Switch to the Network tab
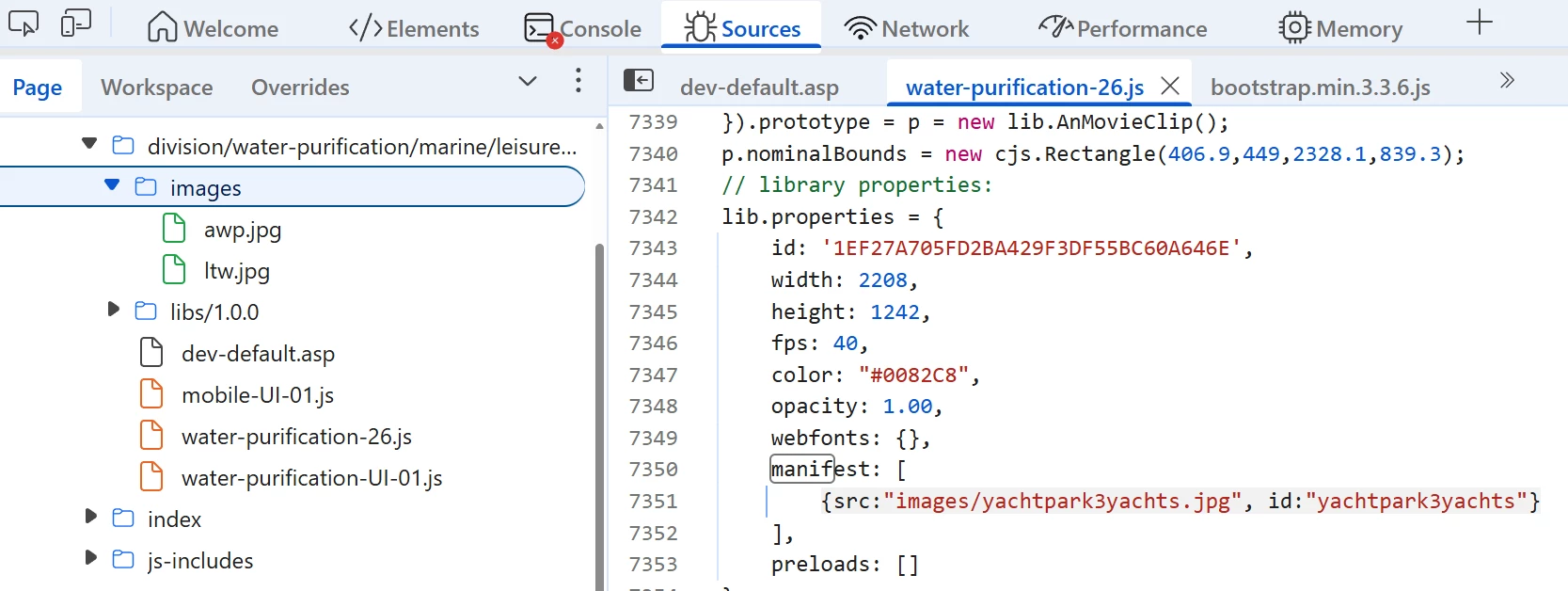 (x=907, y=28)
